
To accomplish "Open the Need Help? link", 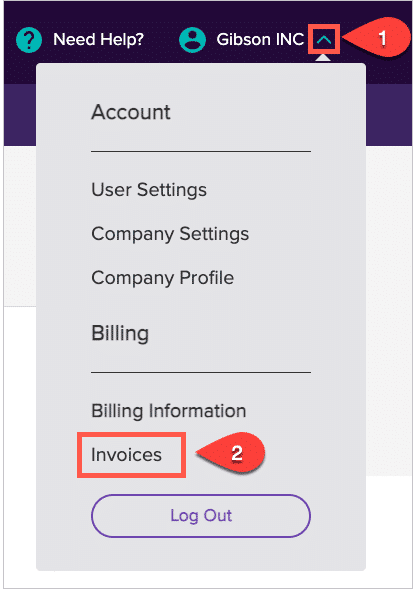I will (x=98, y=39).
